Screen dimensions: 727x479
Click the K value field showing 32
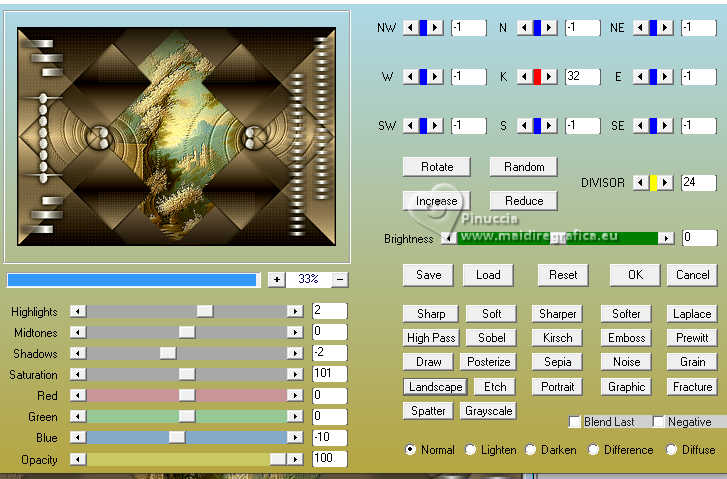coord(583,77)
